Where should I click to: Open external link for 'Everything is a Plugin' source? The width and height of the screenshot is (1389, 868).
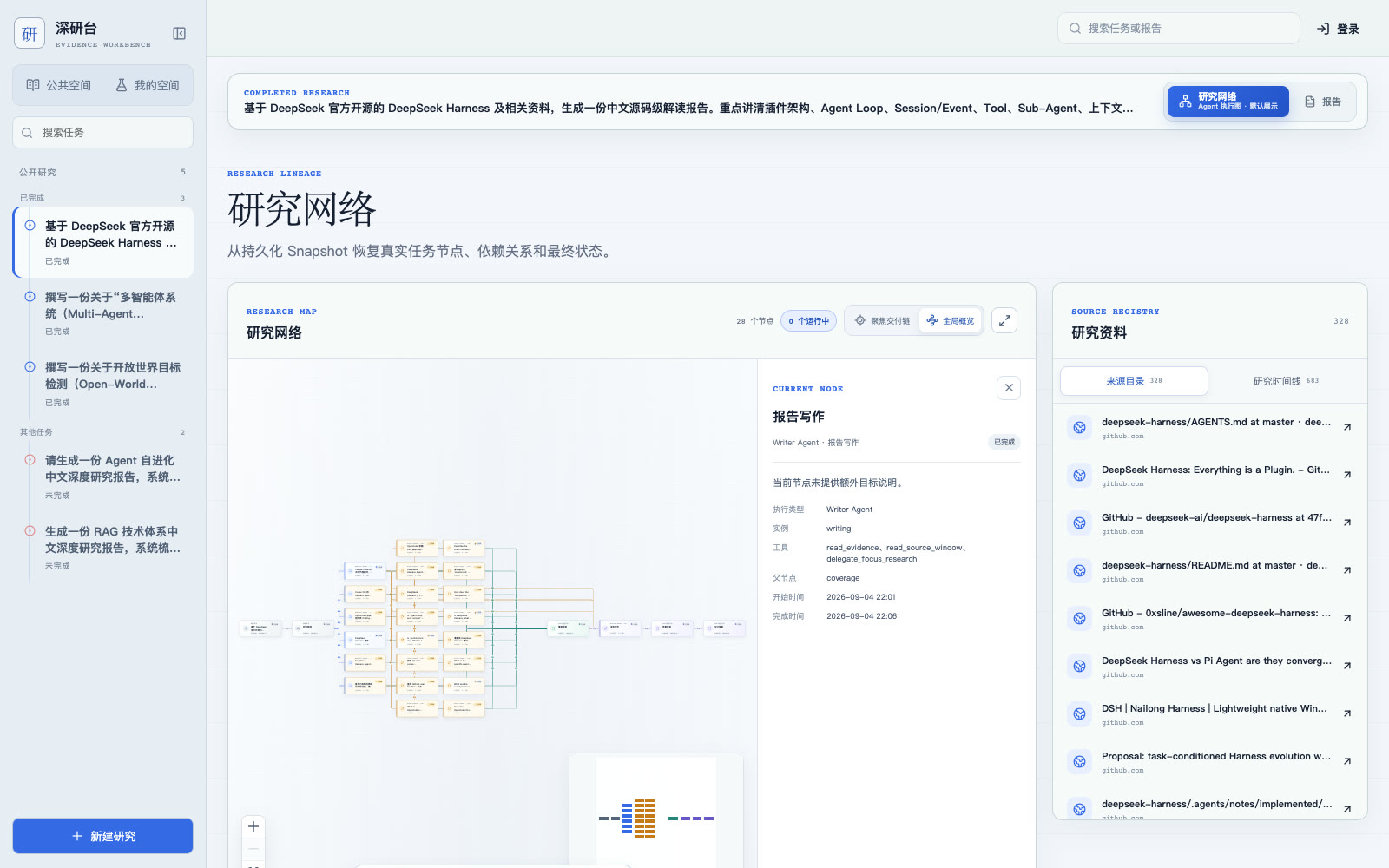pos(1347,475)
